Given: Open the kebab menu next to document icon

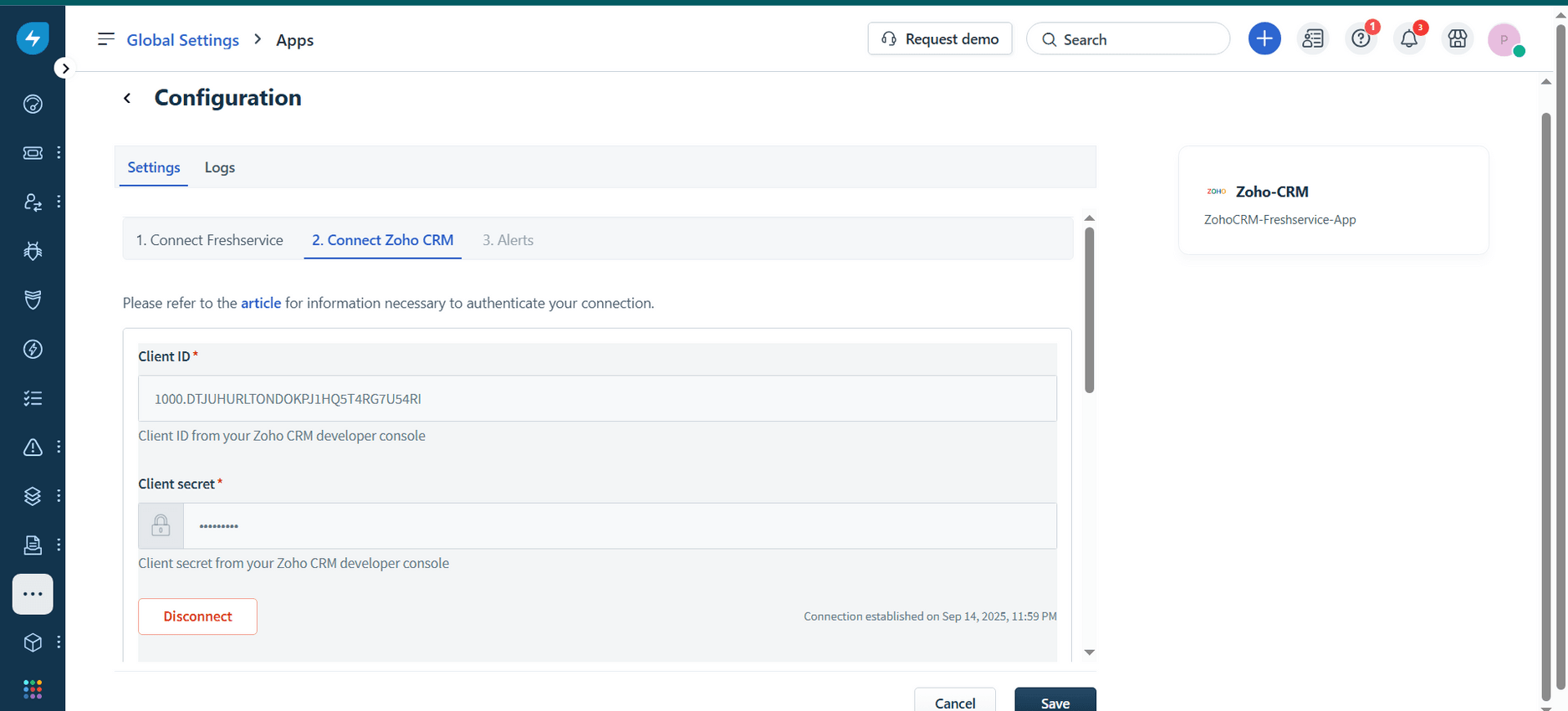Looking at the screenshot, I should 59,545.
